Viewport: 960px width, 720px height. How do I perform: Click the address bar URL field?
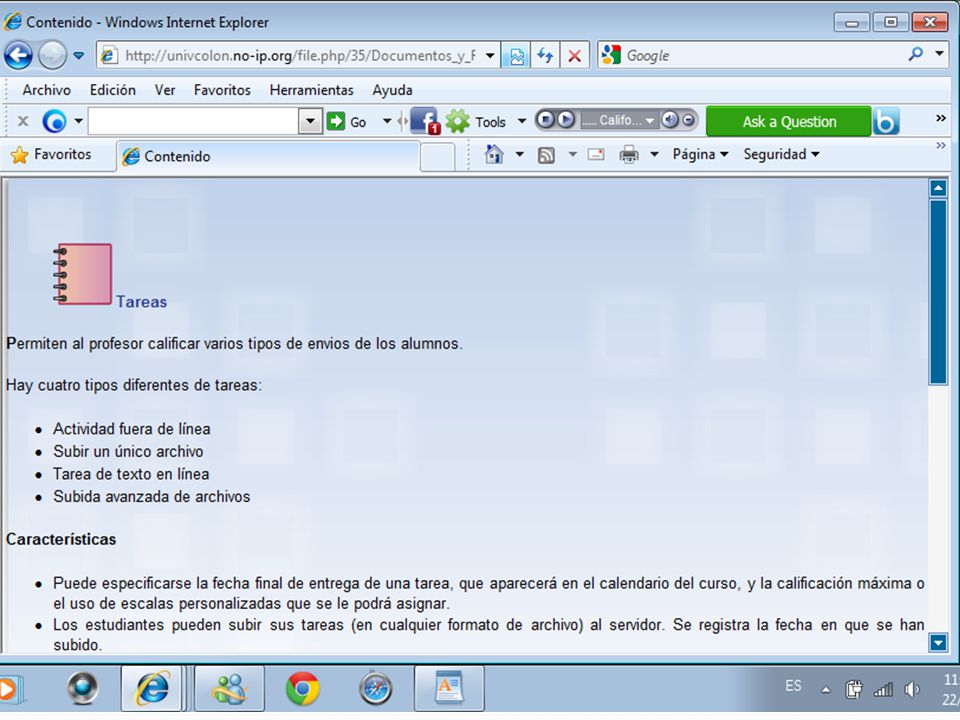point(298,56)
